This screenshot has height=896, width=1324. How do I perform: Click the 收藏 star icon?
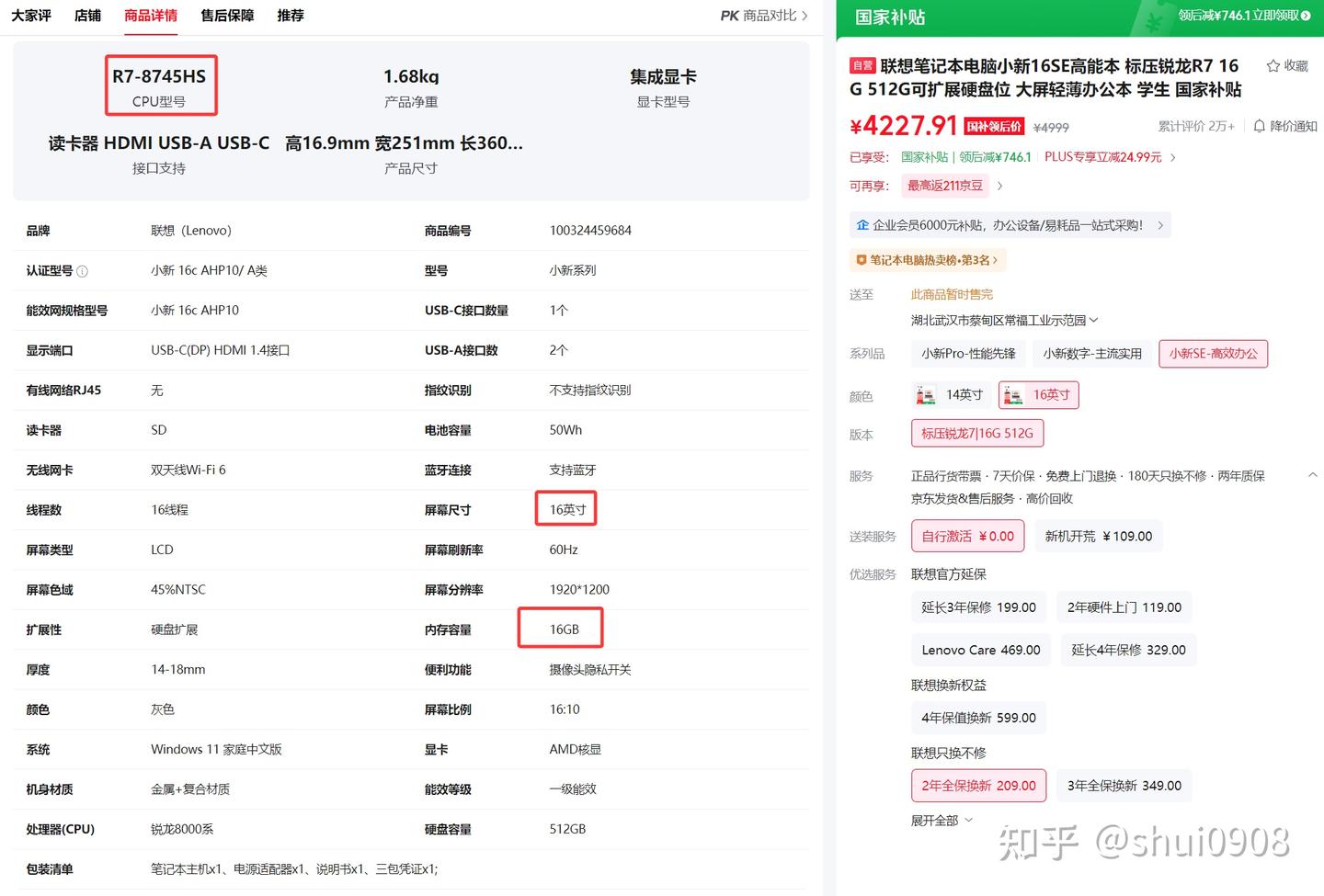1273,66
